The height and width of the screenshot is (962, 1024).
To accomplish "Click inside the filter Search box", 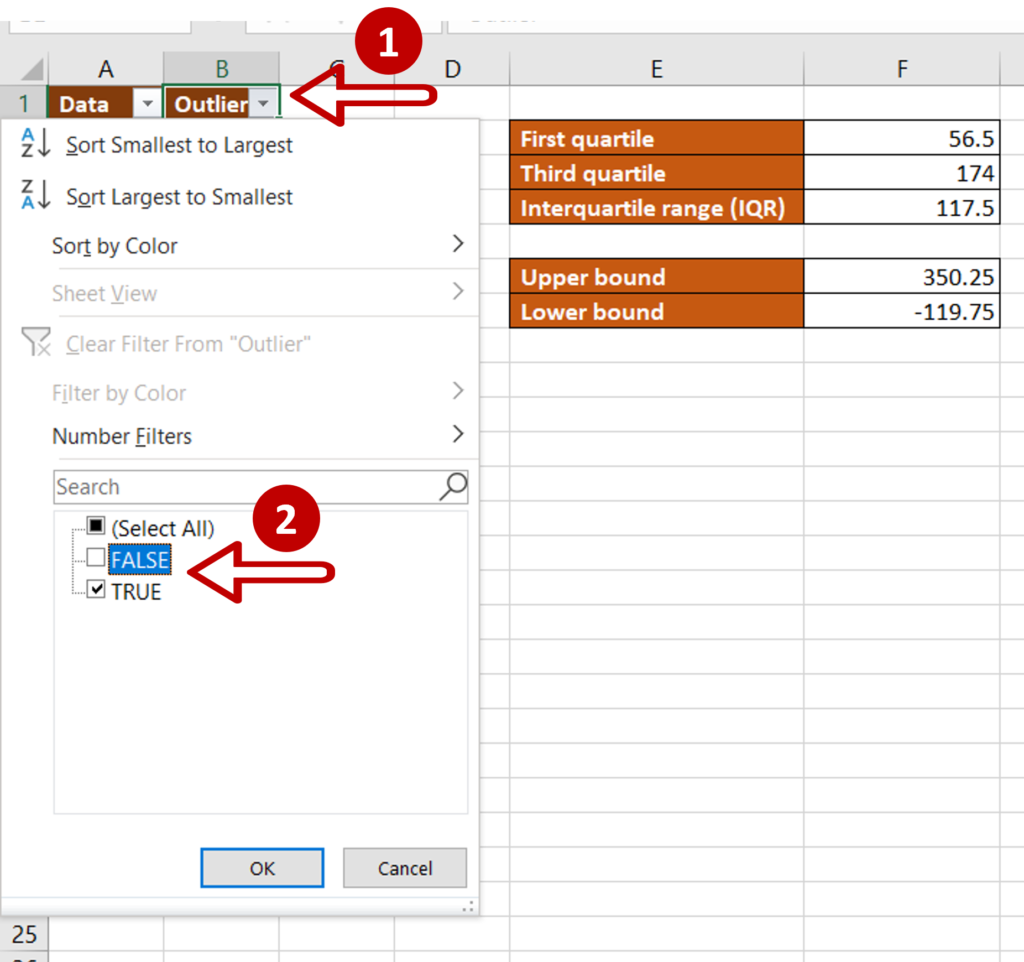I will click(200, 487).
